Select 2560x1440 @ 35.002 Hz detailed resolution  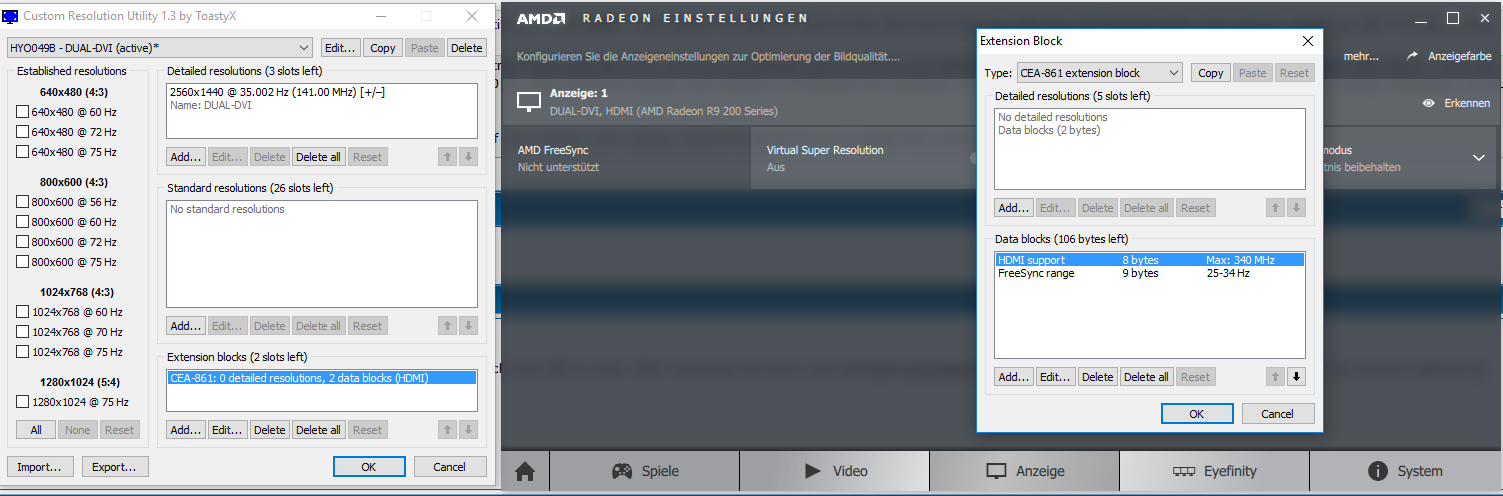(x=321, y=92)
